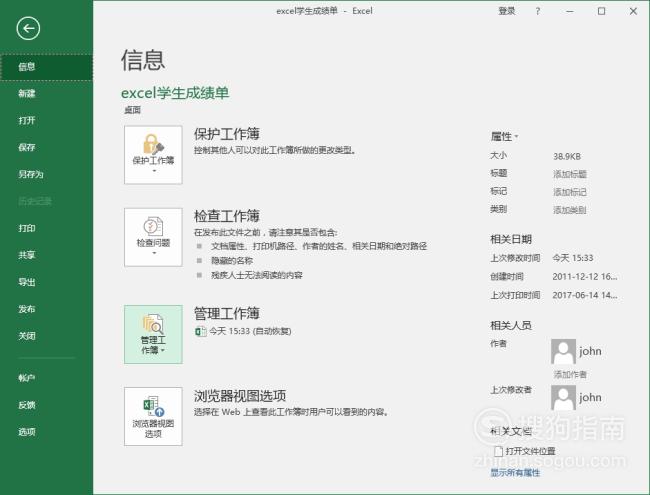This screenshot has height=495, width=650.
Task: Select 保存 in the sidebar
Action: click(x=46, y=147)
